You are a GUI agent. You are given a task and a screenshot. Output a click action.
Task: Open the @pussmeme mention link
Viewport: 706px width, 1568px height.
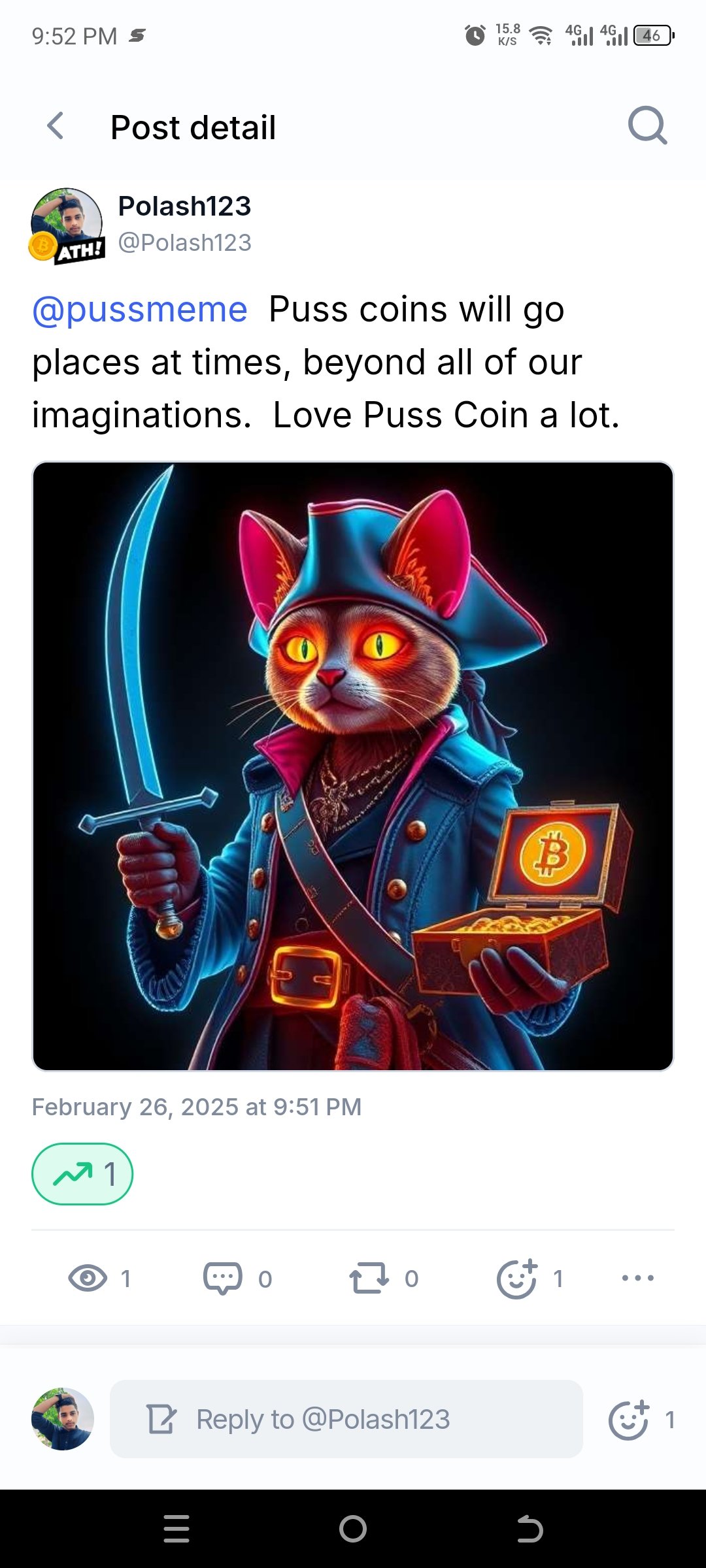(140, 309)
